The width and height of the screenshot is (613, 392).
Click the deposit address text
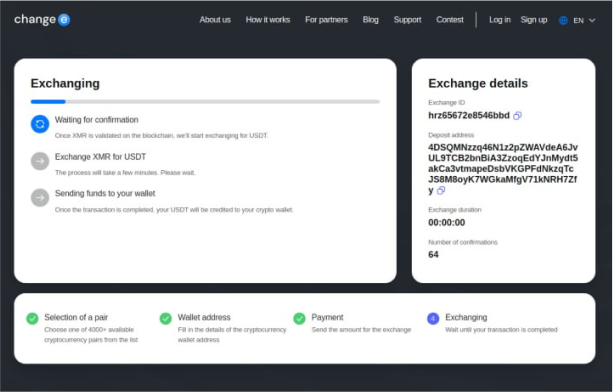[503, 168]
